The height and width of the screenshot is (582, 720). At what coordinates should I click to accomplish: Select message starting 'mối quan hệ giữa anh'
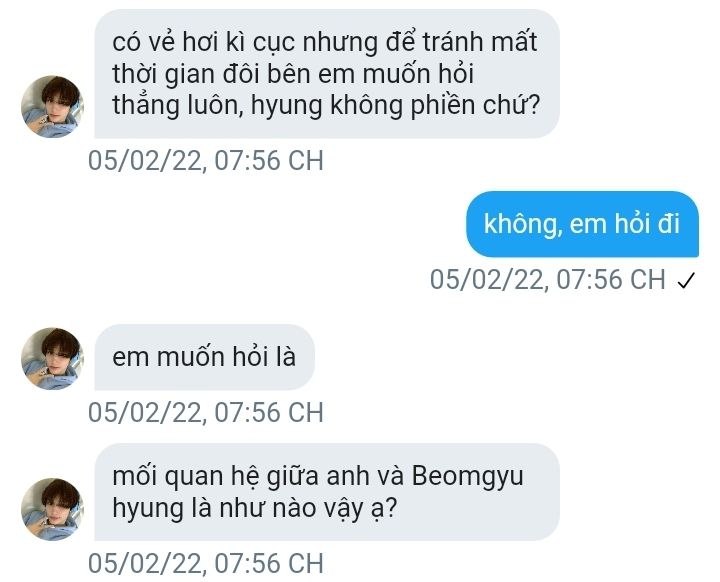point(327,492)
